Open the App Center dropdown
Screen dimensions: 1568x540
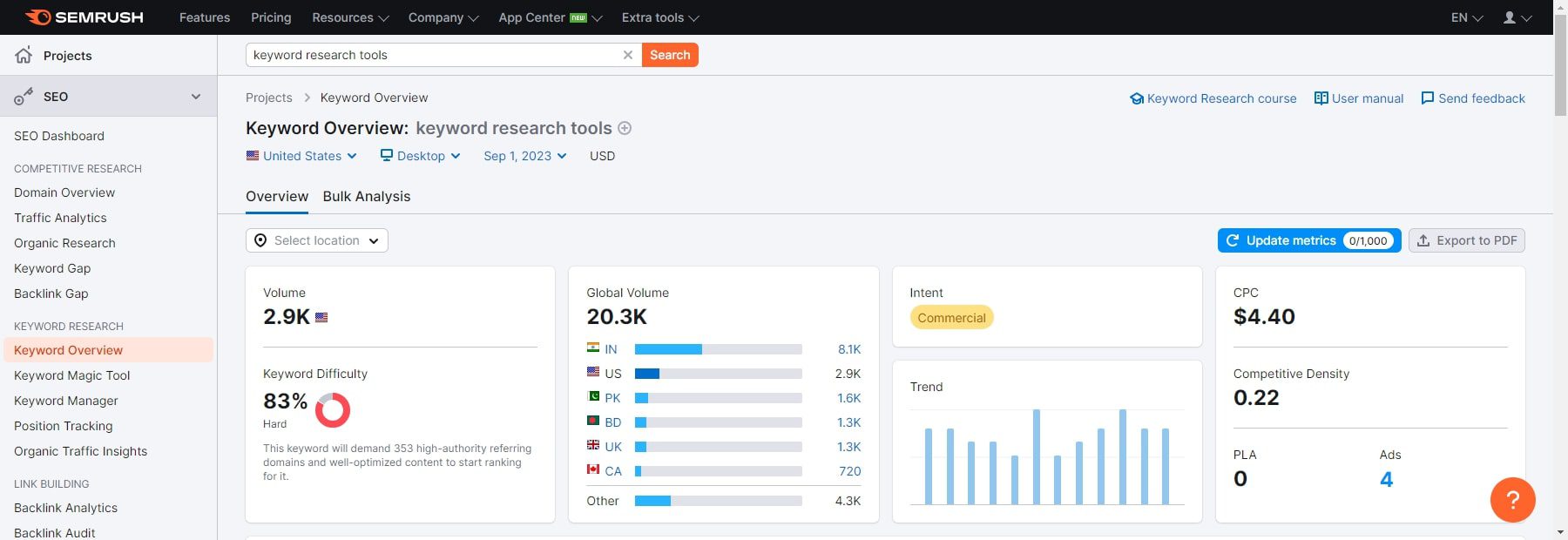(x=551, y=17)
